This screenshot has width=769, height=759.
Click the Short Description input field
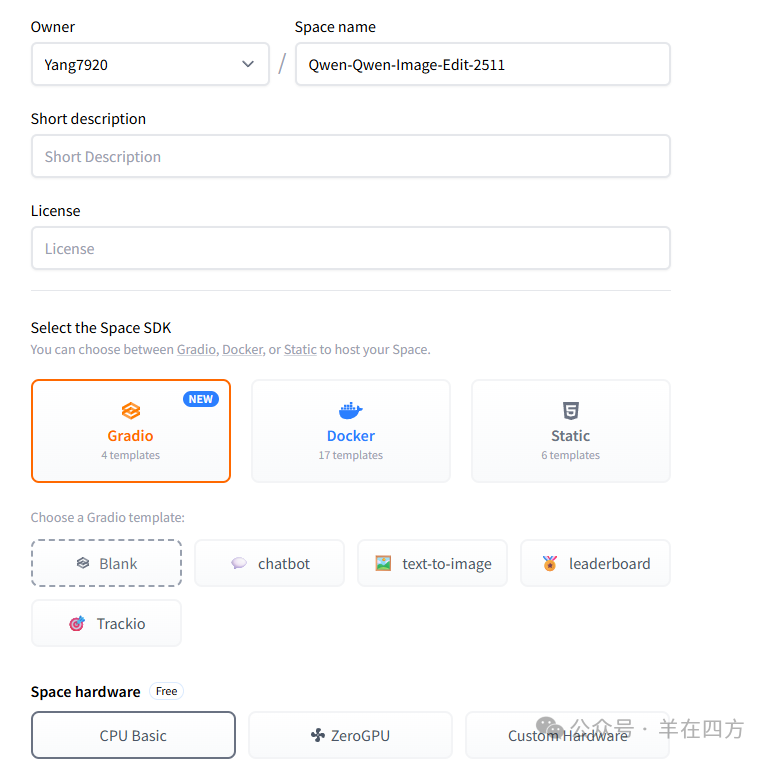(x=350, y=156)
